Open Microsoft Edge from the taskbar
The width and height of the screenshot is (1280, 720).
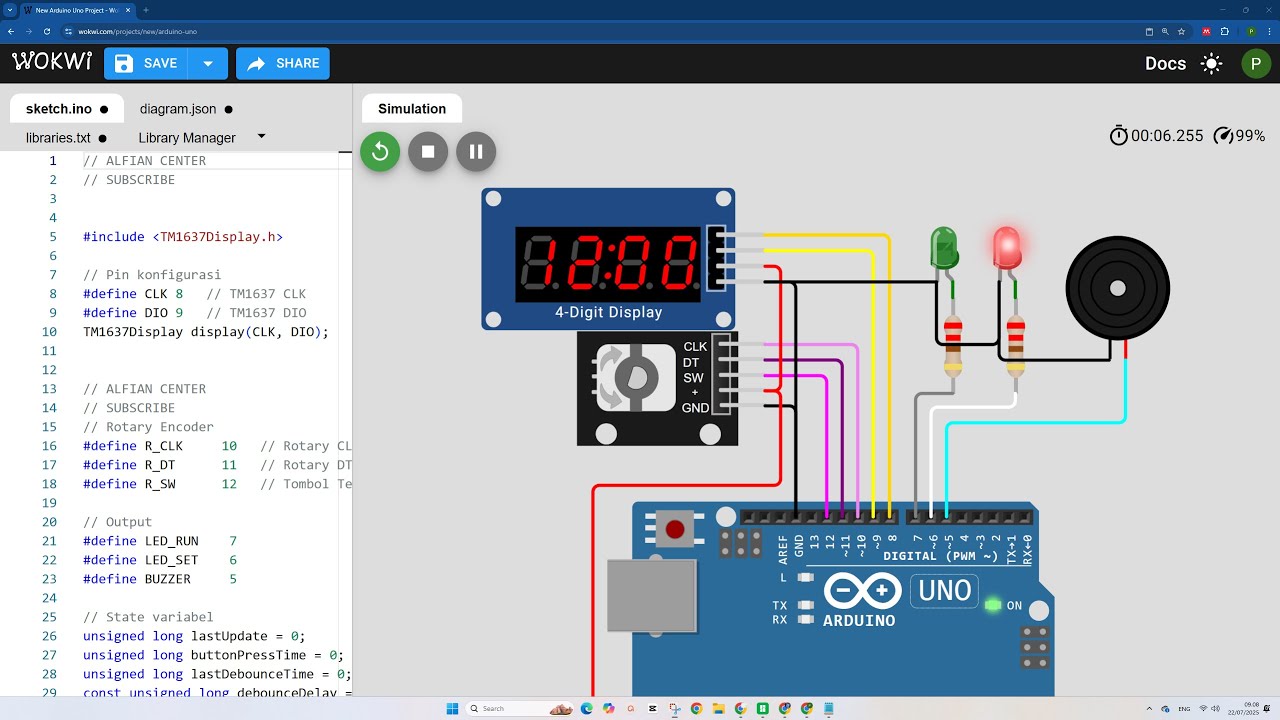coord(586,708)
